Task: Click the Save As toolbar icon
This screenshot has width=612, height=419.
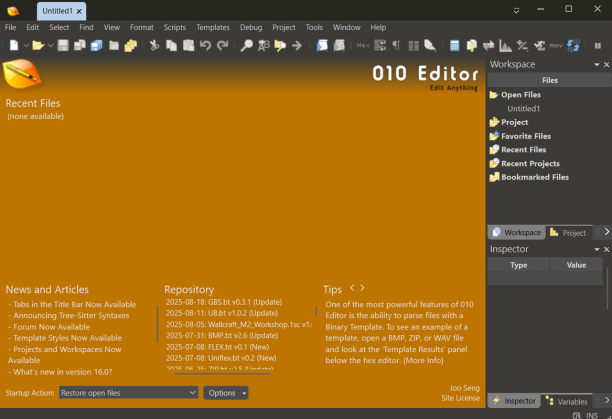Action: [80, 46]
